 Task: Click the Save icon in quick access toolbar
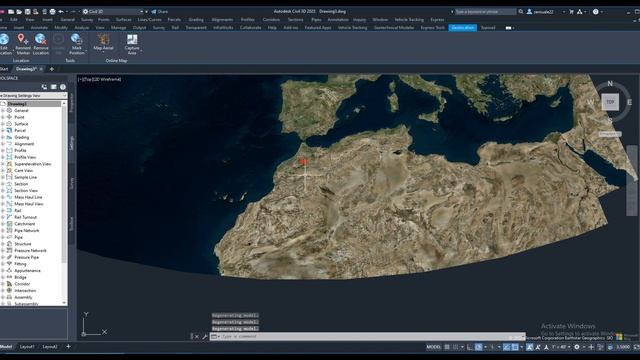click(27, 11)
